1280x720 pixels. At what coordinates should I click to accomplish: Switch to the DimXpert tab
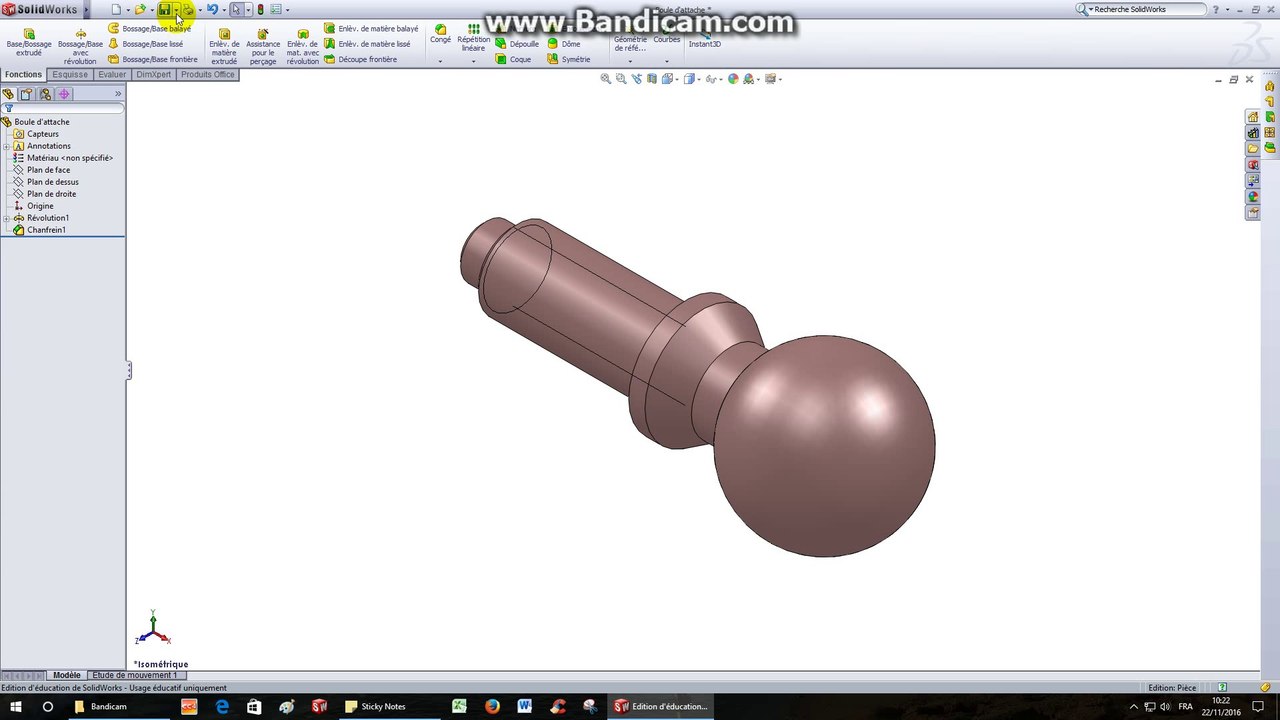coord(154,75)
